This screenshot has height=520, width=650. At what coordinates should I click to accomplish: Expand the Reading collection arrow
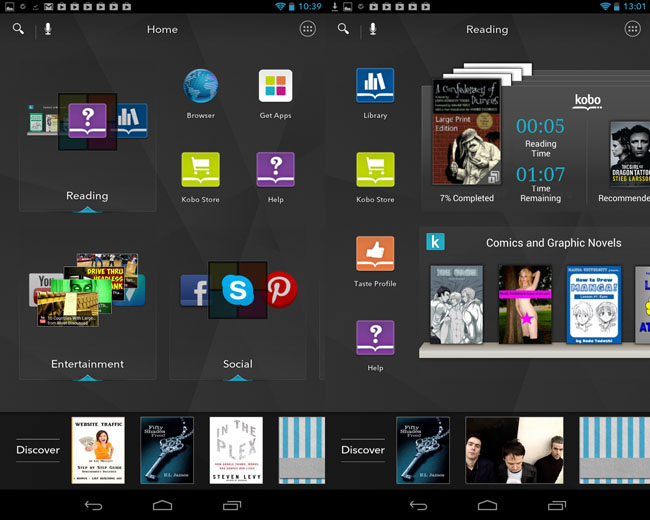(87, 209)
